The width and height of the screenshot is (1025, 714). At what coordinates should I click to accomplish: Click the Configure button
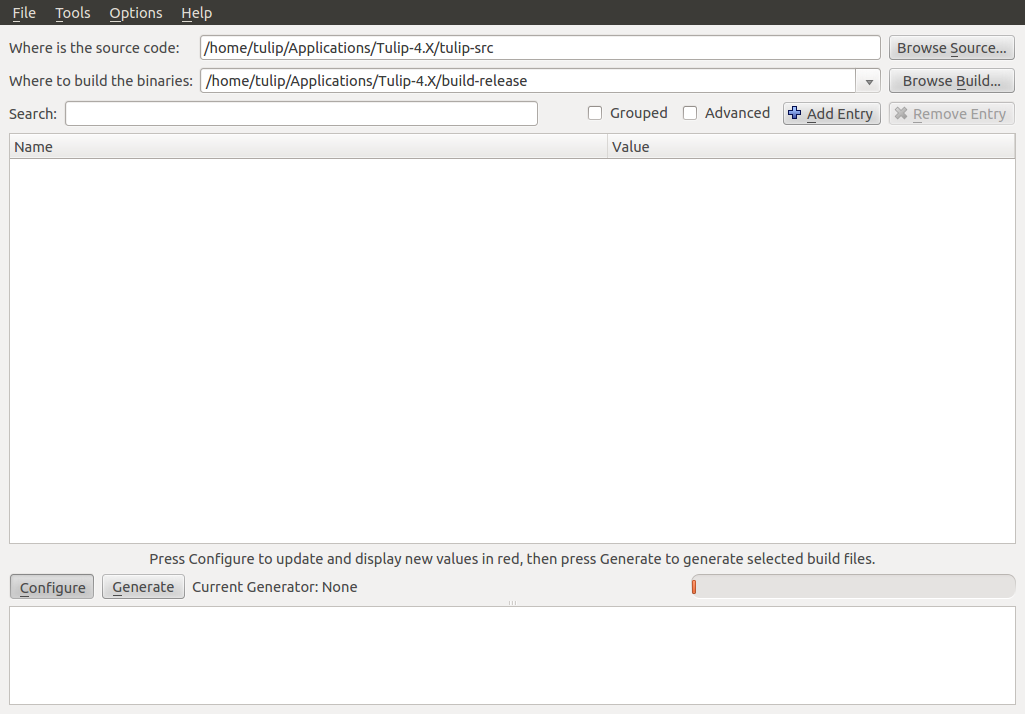[53, 587]
